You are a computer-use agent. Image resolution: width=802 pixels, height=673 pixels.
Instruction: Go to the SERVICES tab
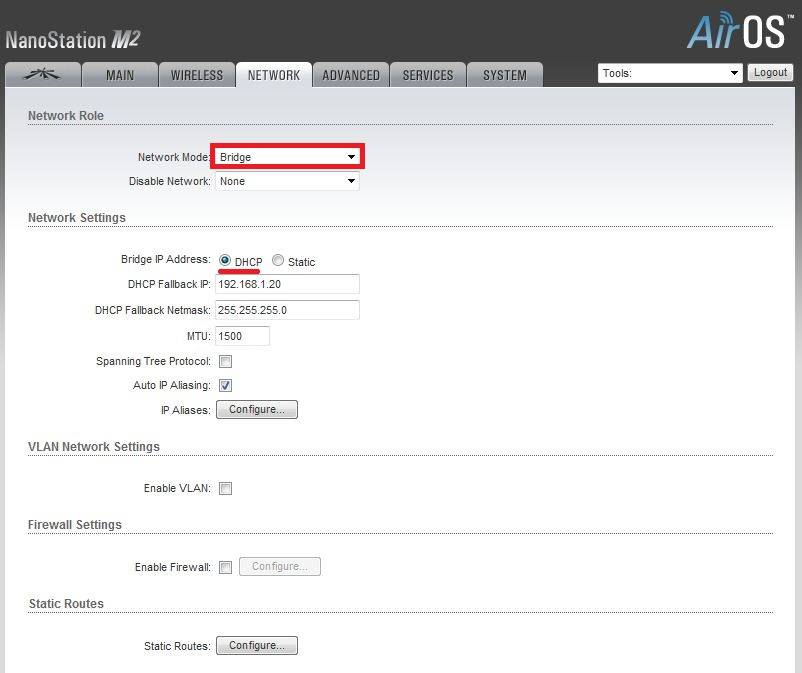pos(428,75)
